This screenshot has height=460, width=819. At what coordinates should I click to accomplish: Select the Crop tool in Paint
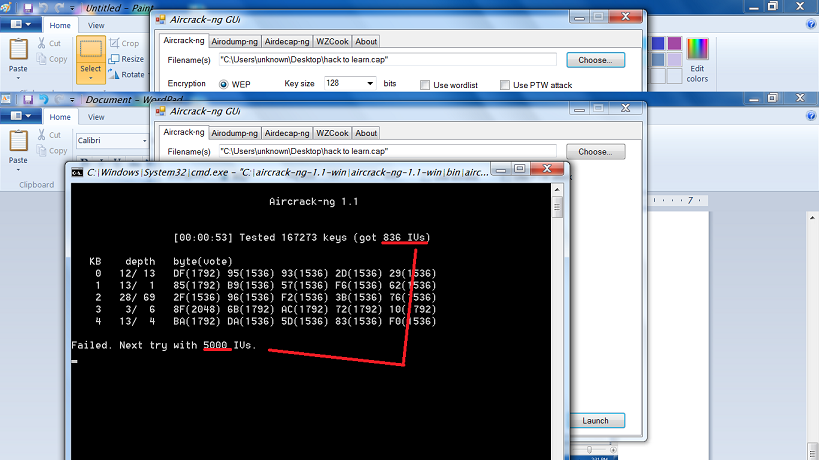pyautogui.click(x=114, y=43)
